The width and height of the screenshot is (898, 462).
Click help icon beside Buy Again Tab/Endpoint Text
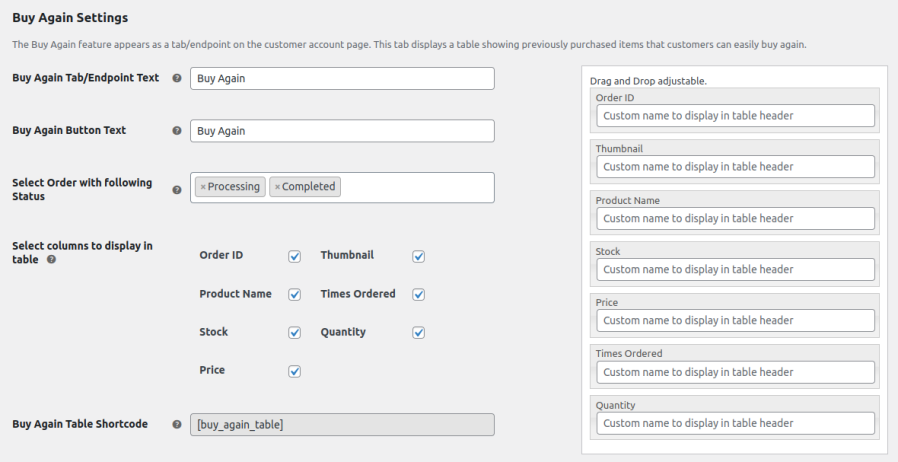[x=177, y=78]
